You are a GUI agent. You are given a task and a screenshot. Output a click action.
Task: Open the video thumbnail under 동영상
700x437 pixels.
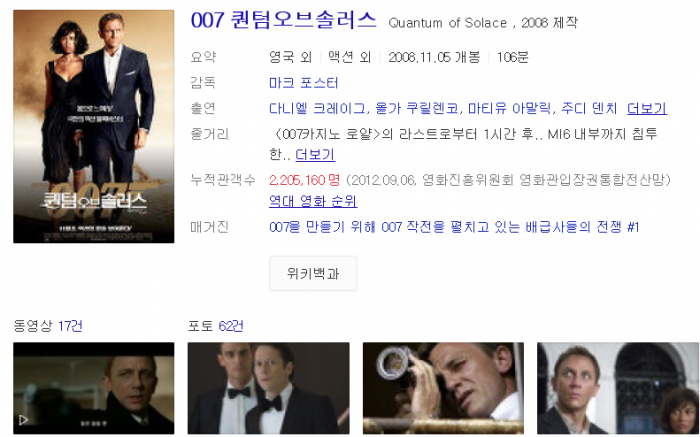coord(94,388)
